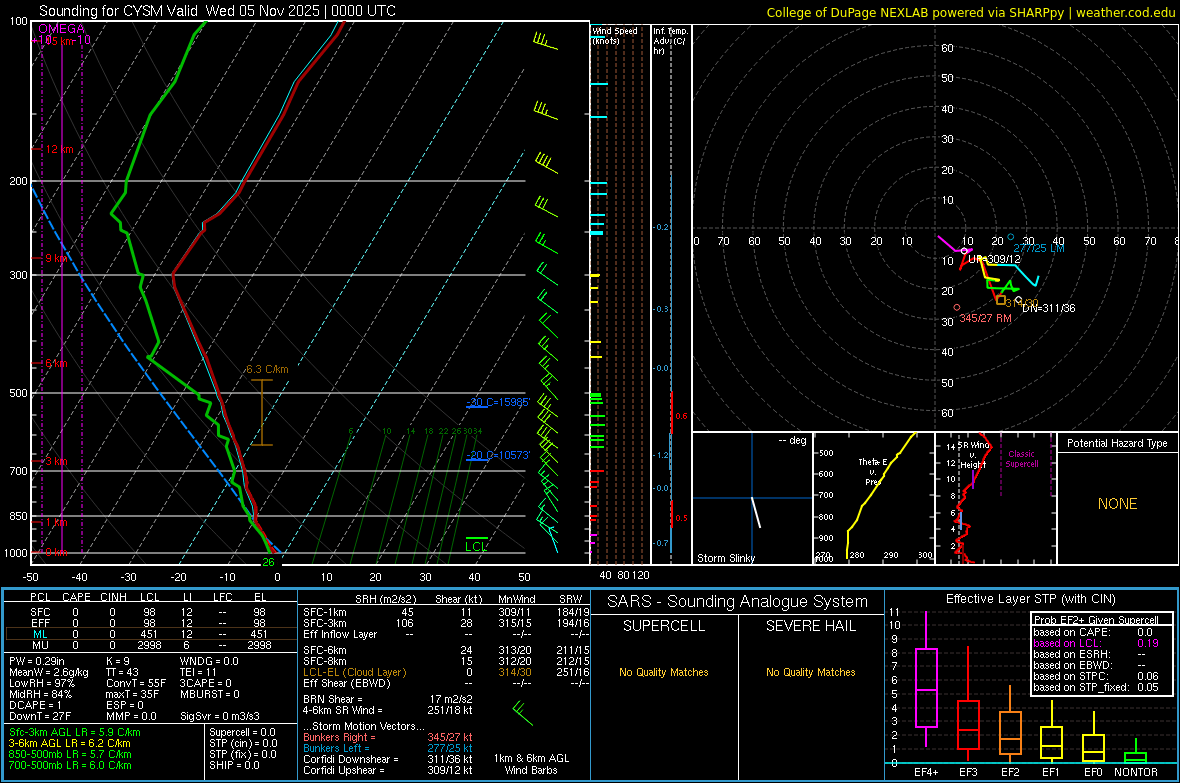Select the SFC parcel row
The width and height of the screenshot is (1180, 783).
pyautogui.click(x=150, y=612)
